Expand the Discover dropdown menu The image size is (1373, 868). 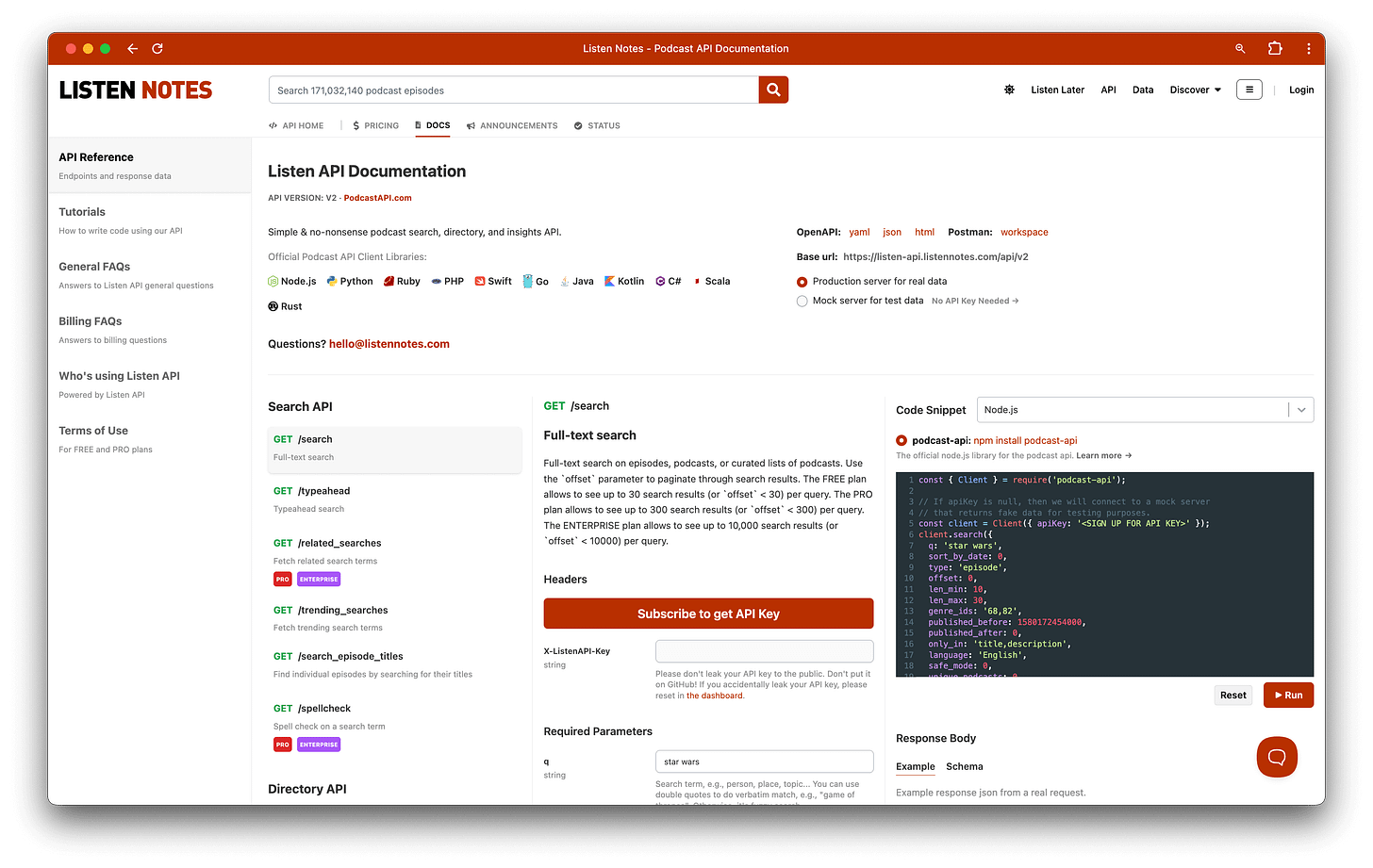point(1196,90)
